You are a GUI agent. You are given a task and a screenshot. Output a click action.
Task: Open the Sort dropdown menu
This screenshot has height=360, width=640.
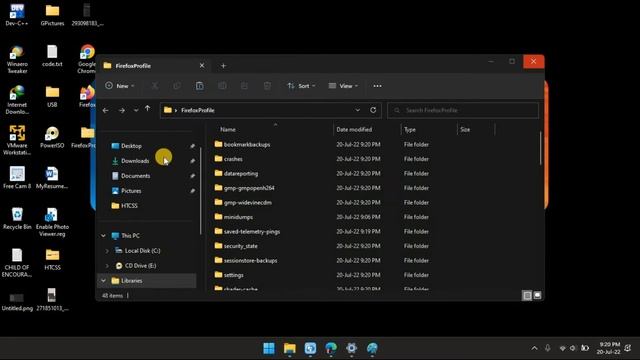[x=301, y=86]
